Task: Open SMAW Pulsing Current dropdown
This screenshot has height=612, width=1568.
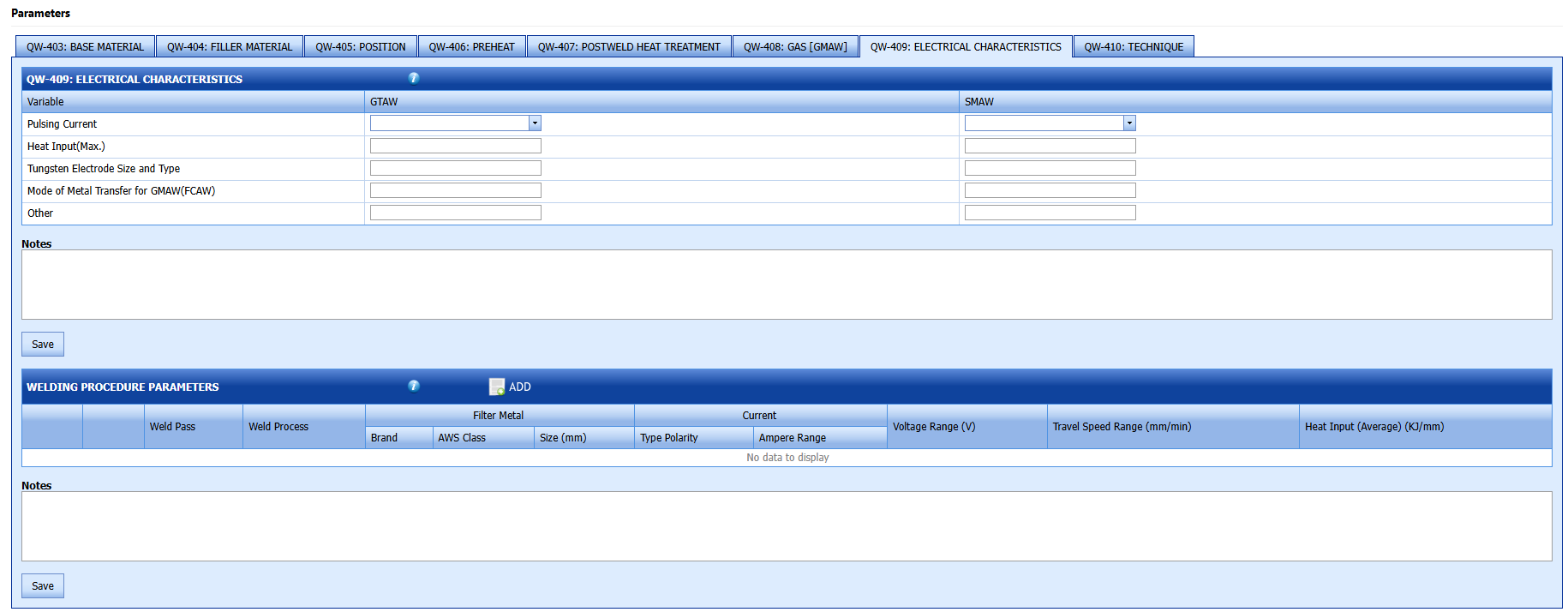Action: (1129, 123)
